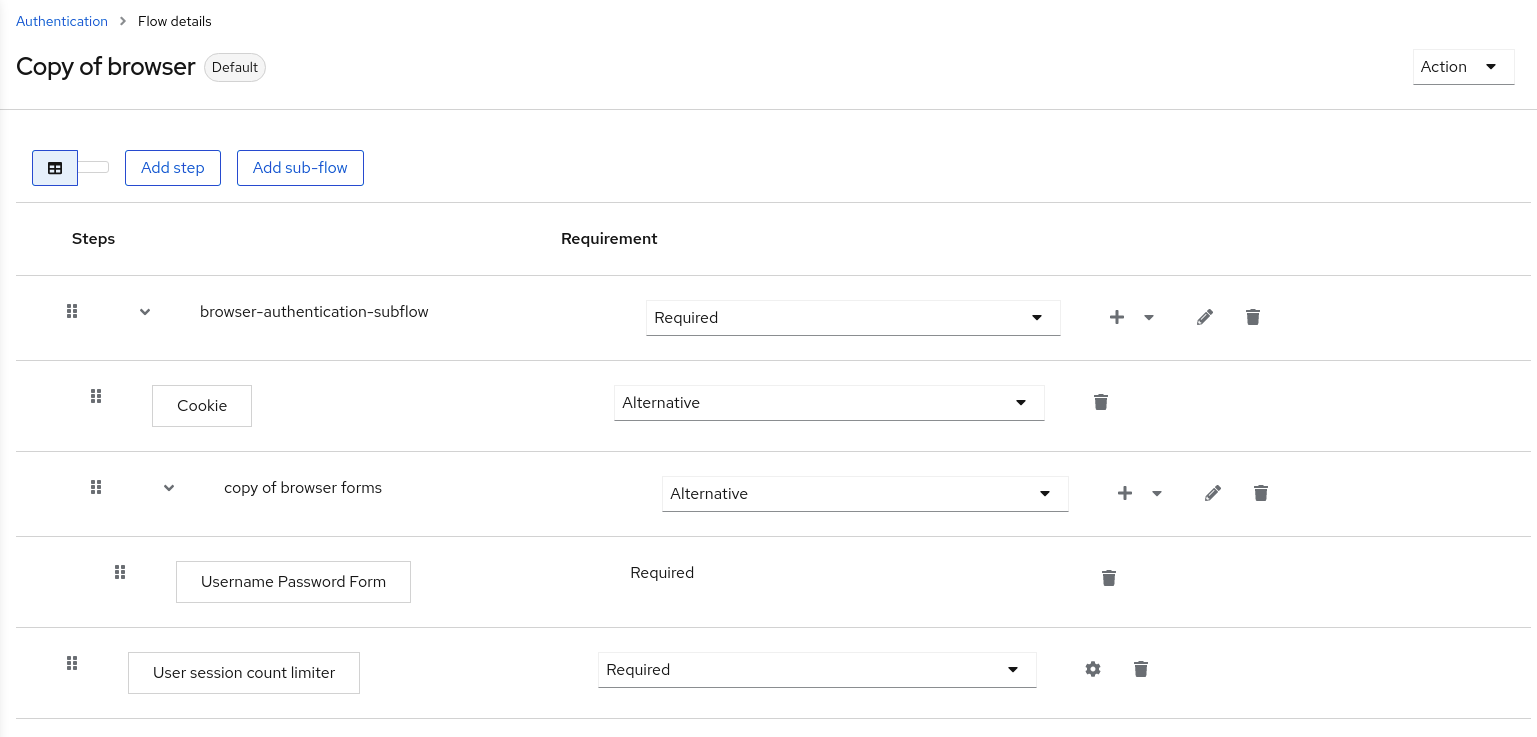The image size is (1537, 737).
Task: Collapse the browser-authentication-subflow row
Action: click(x=144, y=312)
